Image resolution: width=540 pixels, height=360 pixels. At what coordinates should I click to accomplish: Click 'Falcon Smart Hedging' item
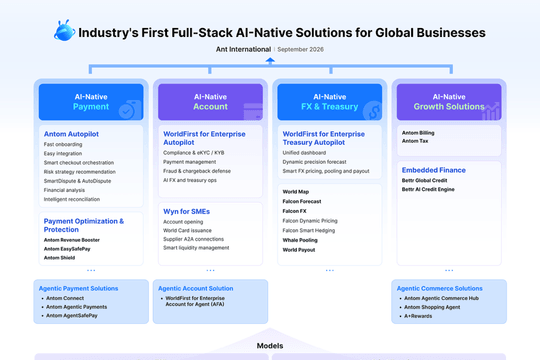pyautogui.click(x=309, y=230)
